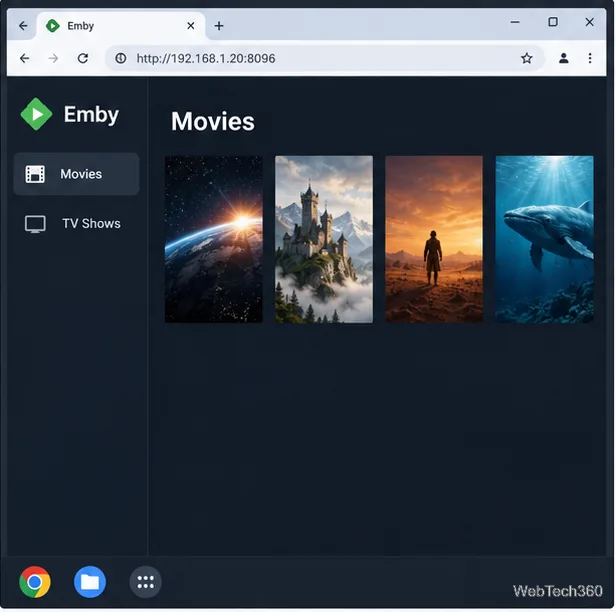Viewport: 616px width, 612px height.
Task: Reload the Emby page
Action: point(82,59)
